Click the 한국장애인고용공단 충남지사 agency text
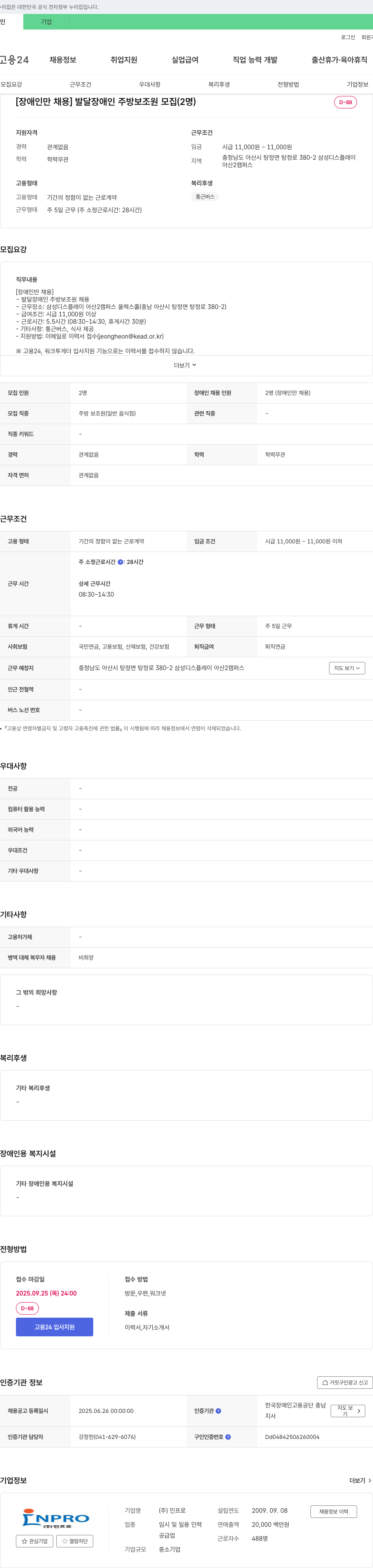This screenshot has height=1568, width=373. pos(295,1410)
